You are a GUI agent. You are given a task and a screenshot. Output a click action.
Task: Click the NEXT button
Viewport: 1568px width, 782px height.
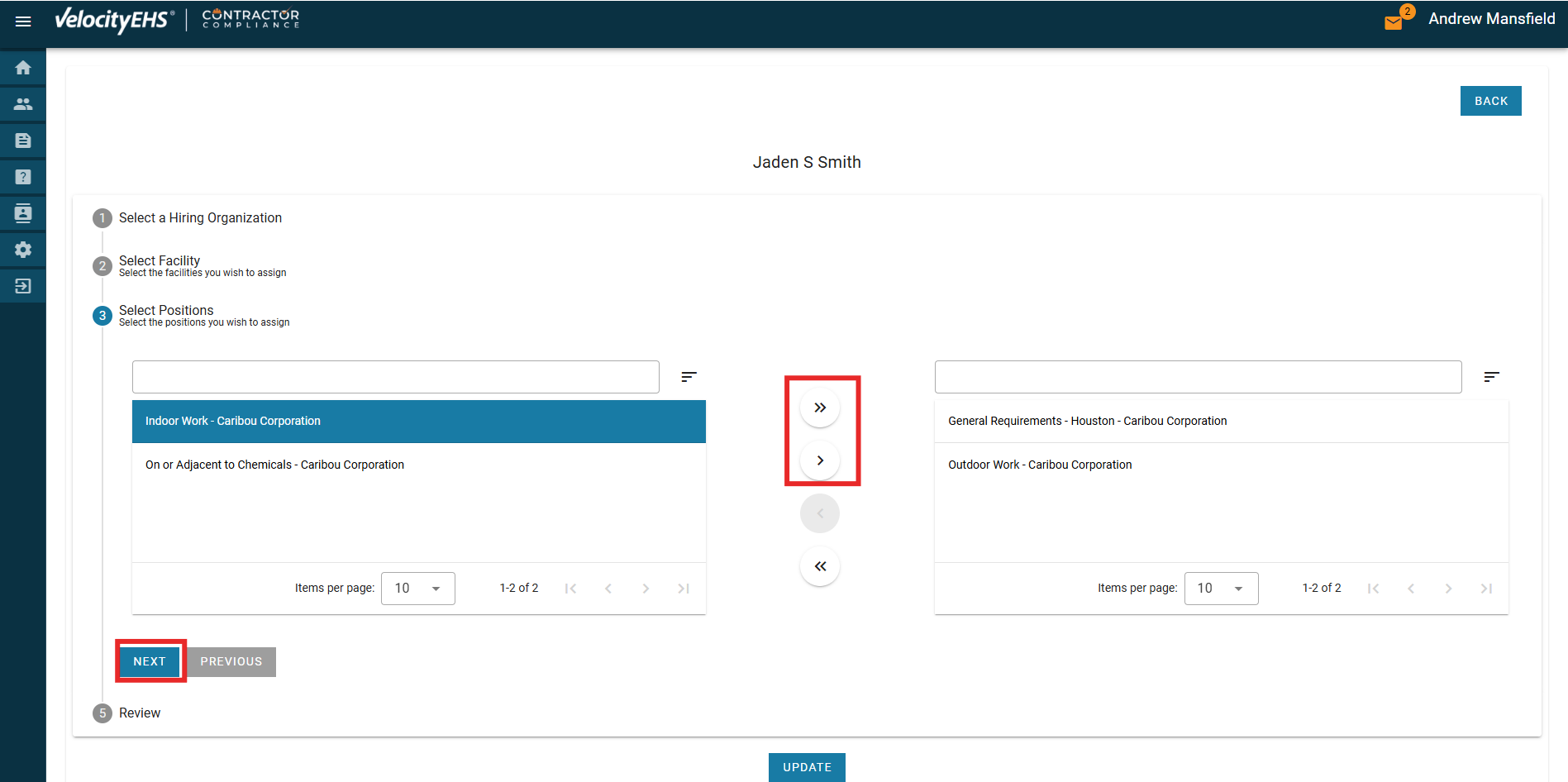pos(150,661)
